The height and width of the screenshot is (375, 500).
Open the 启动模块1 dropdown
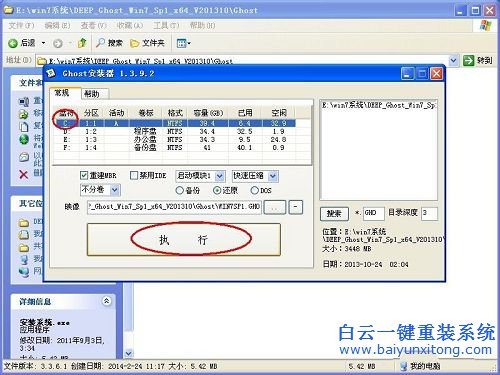tap(219, 176)
